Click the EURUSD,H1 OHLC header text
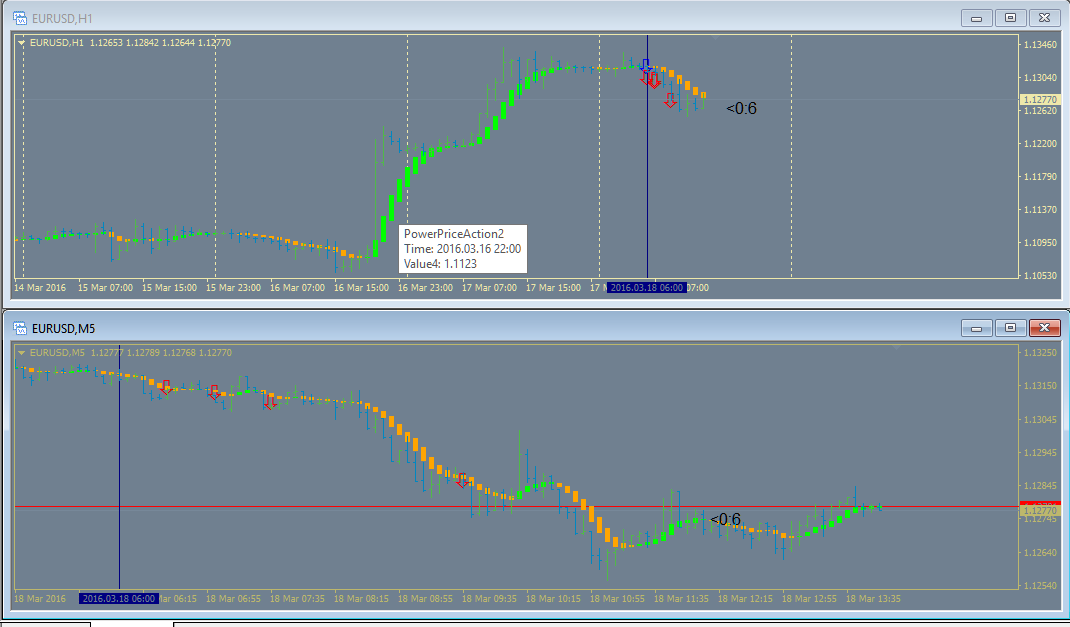 pos(130,42)
